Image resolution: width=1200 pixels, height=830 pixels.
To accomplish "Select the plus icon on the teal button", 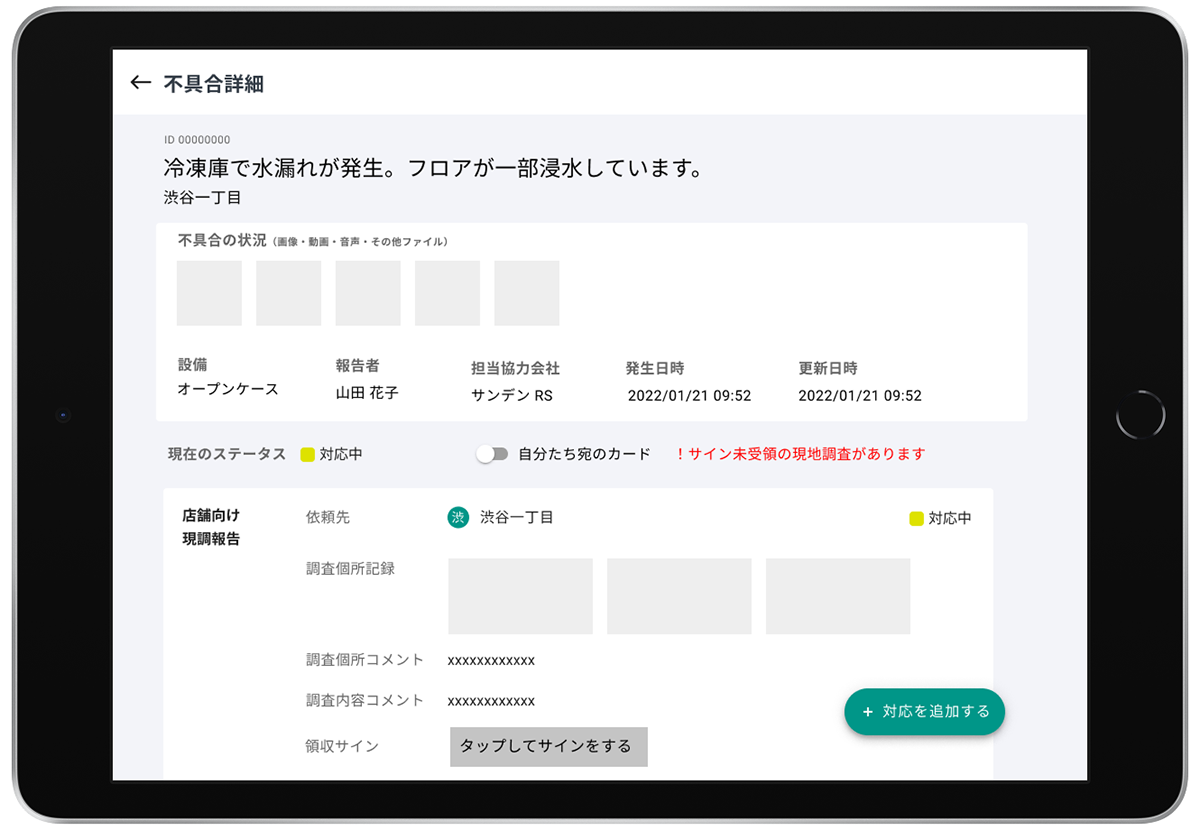I will coord(866,712).
